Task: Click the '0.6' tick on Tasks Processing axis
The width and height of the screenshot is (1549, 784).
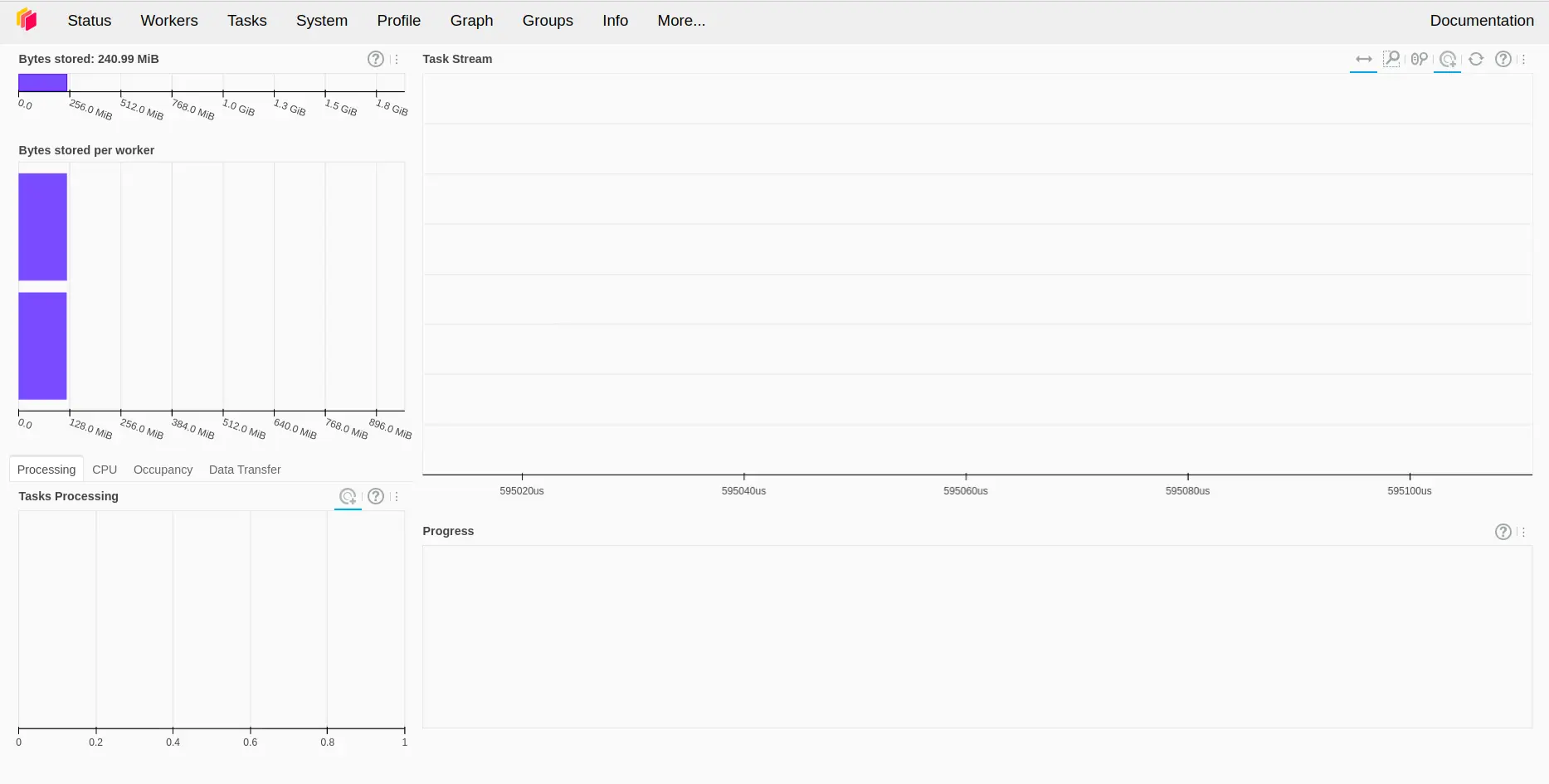Action: point(251,743)
